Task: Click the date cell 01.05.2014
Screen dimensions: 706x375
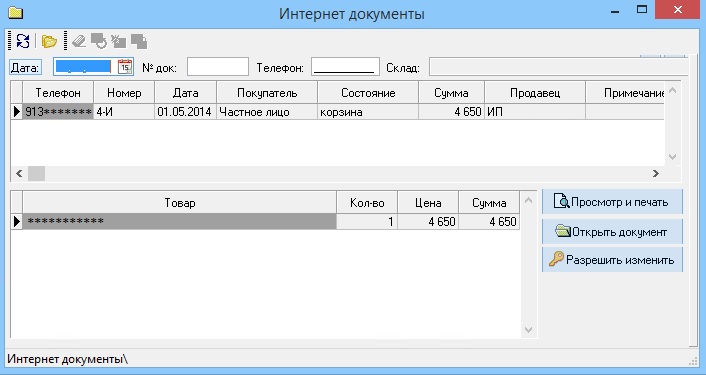Action: coord(186,112)
